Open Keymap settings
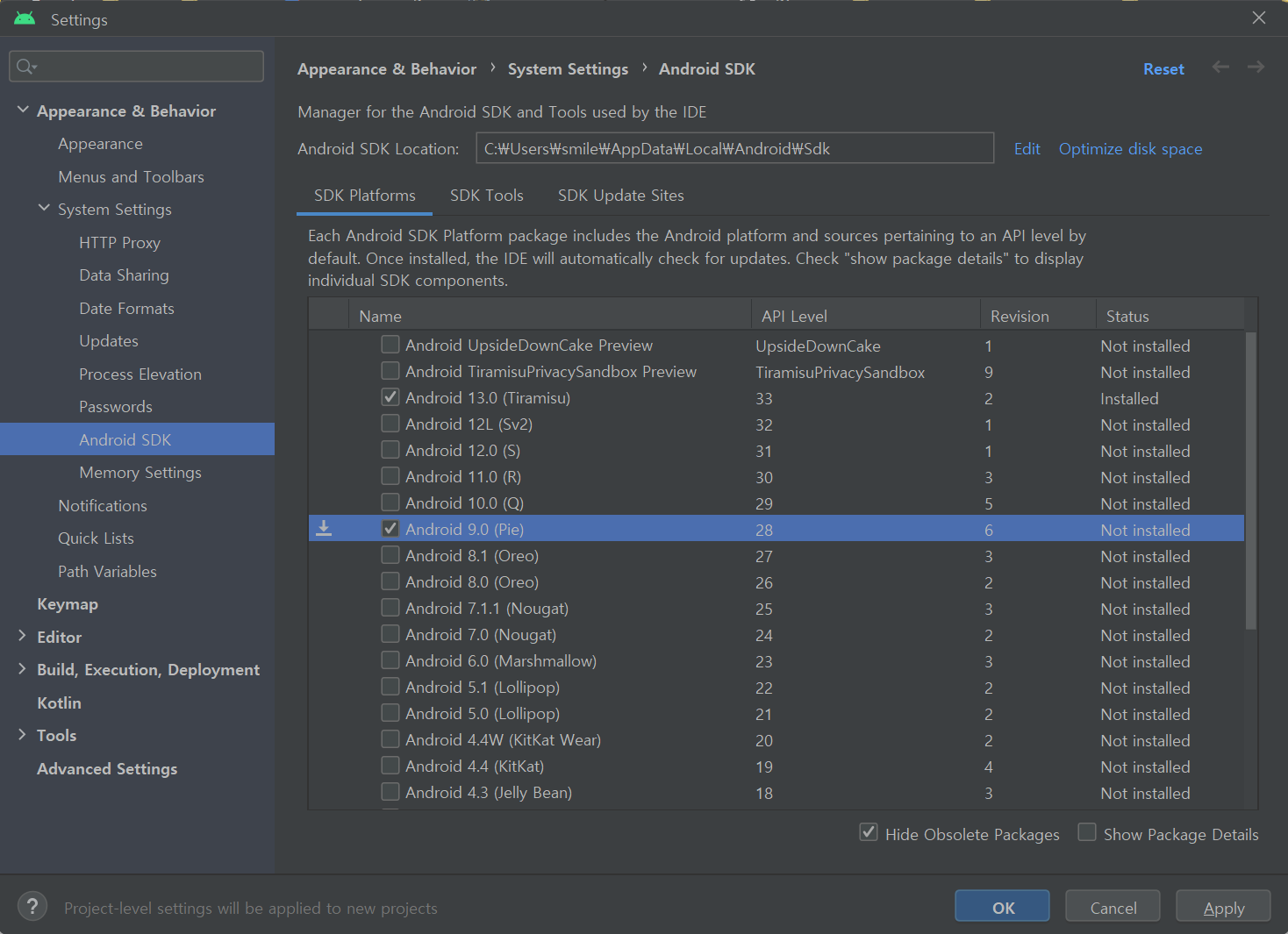The height and width of the screenshot is (934, 1288). click(x=68, y=604)
